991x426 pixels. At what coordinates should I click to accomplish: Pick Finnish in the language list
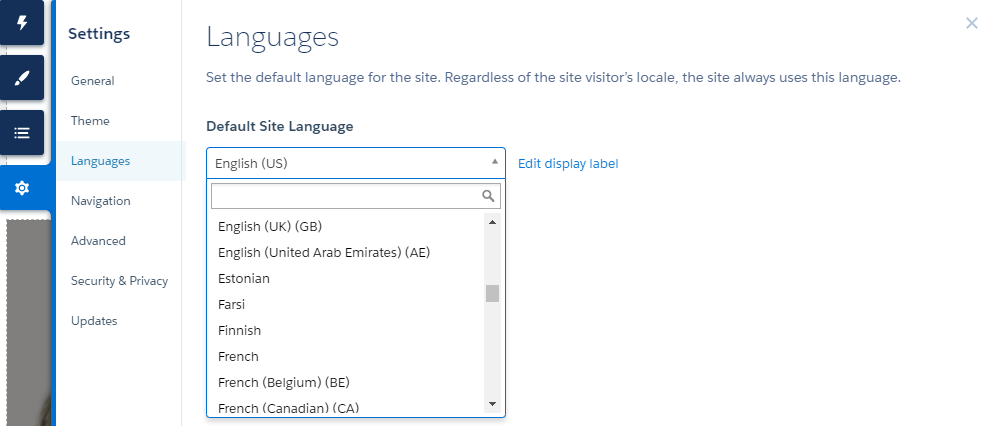[x=239, y=331]
